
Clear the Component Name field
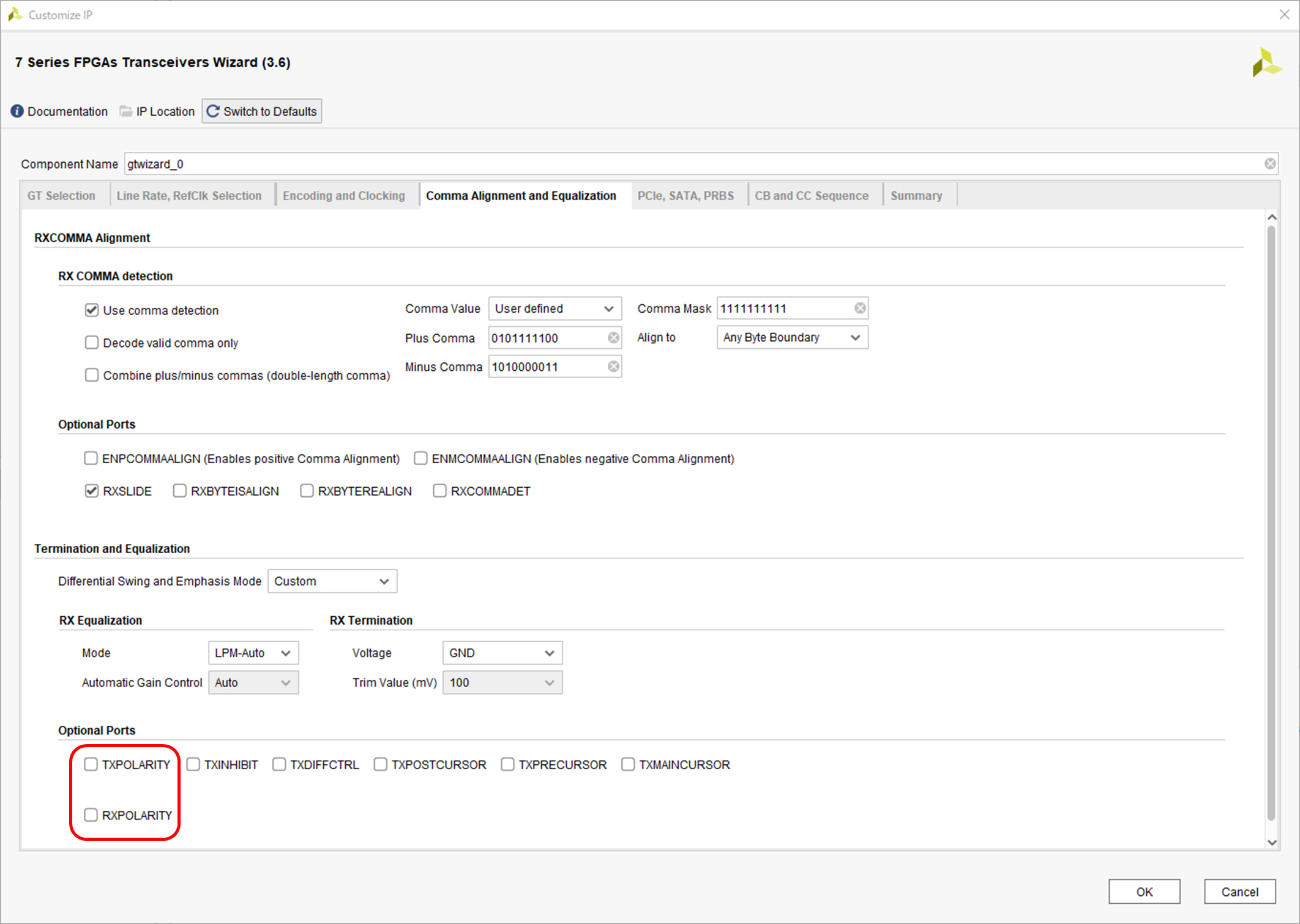click(1270, 164)
